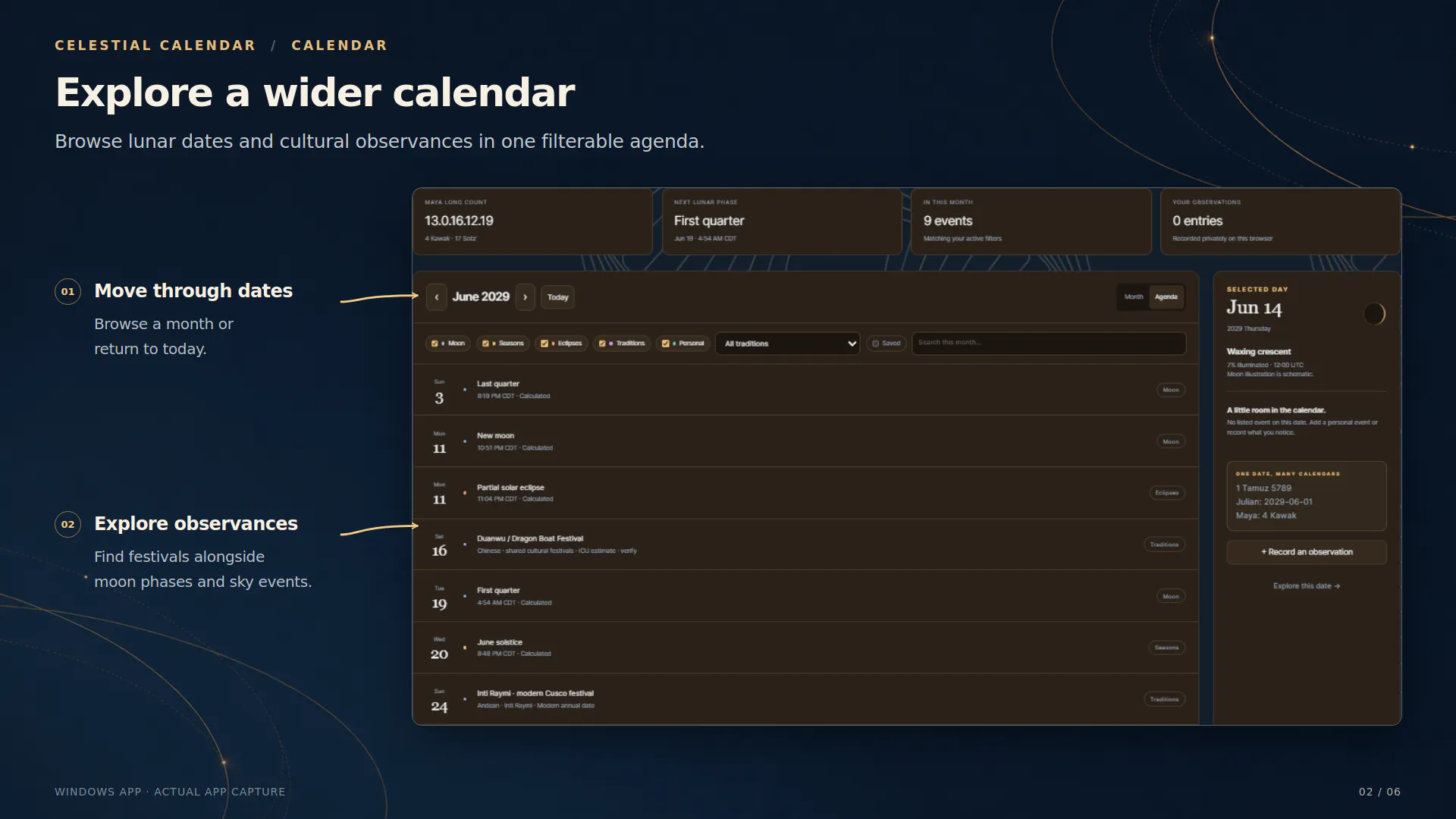Jump to Today
This screenshot has height=819, width=1456.
557,297
